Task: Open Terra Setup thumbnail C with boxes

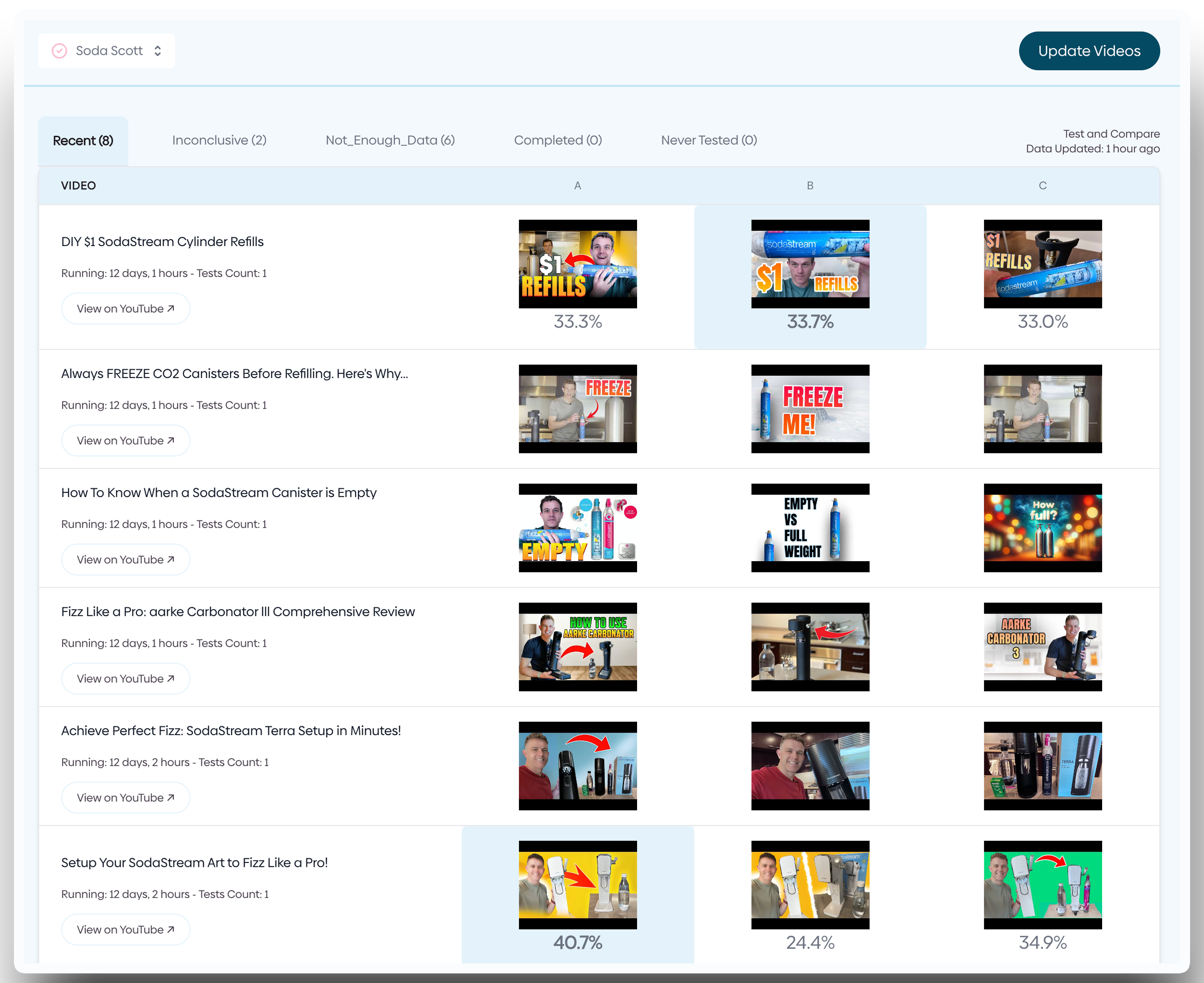Action: [x=1043, y=765]
